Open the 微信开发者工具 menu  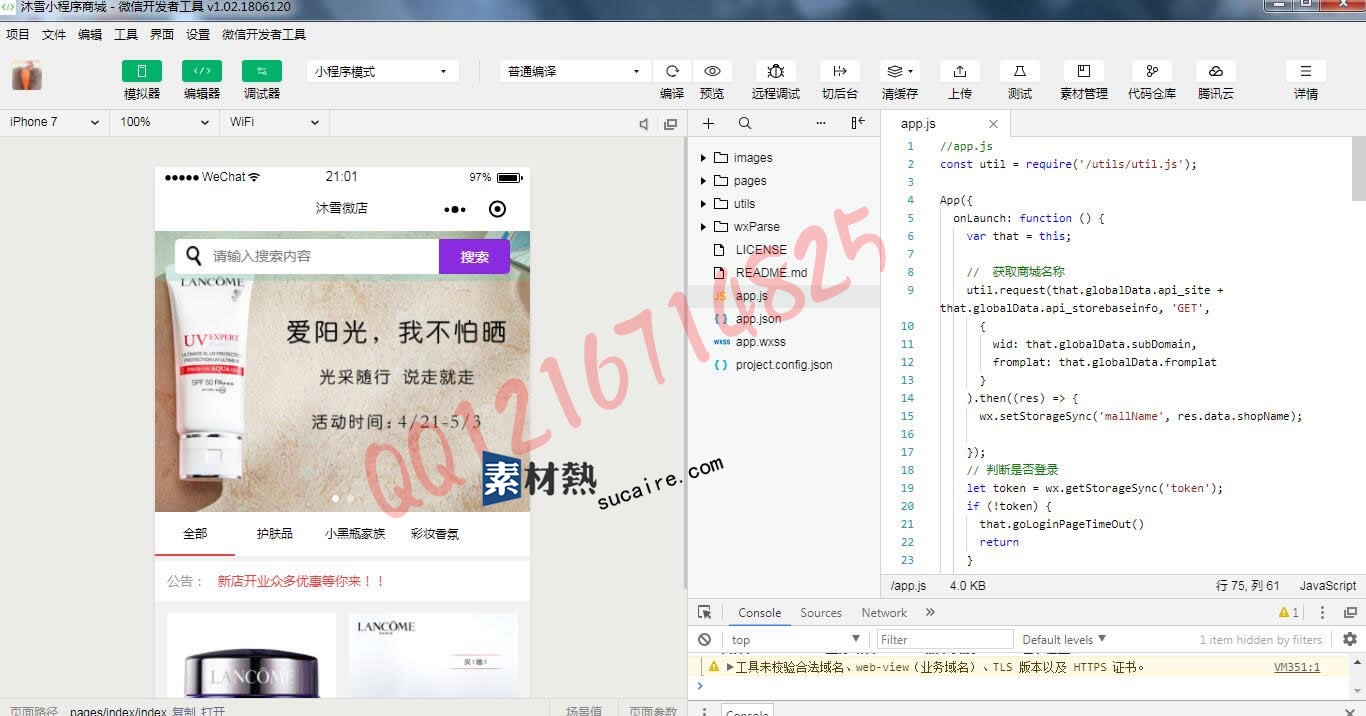[x=264, y=34]
